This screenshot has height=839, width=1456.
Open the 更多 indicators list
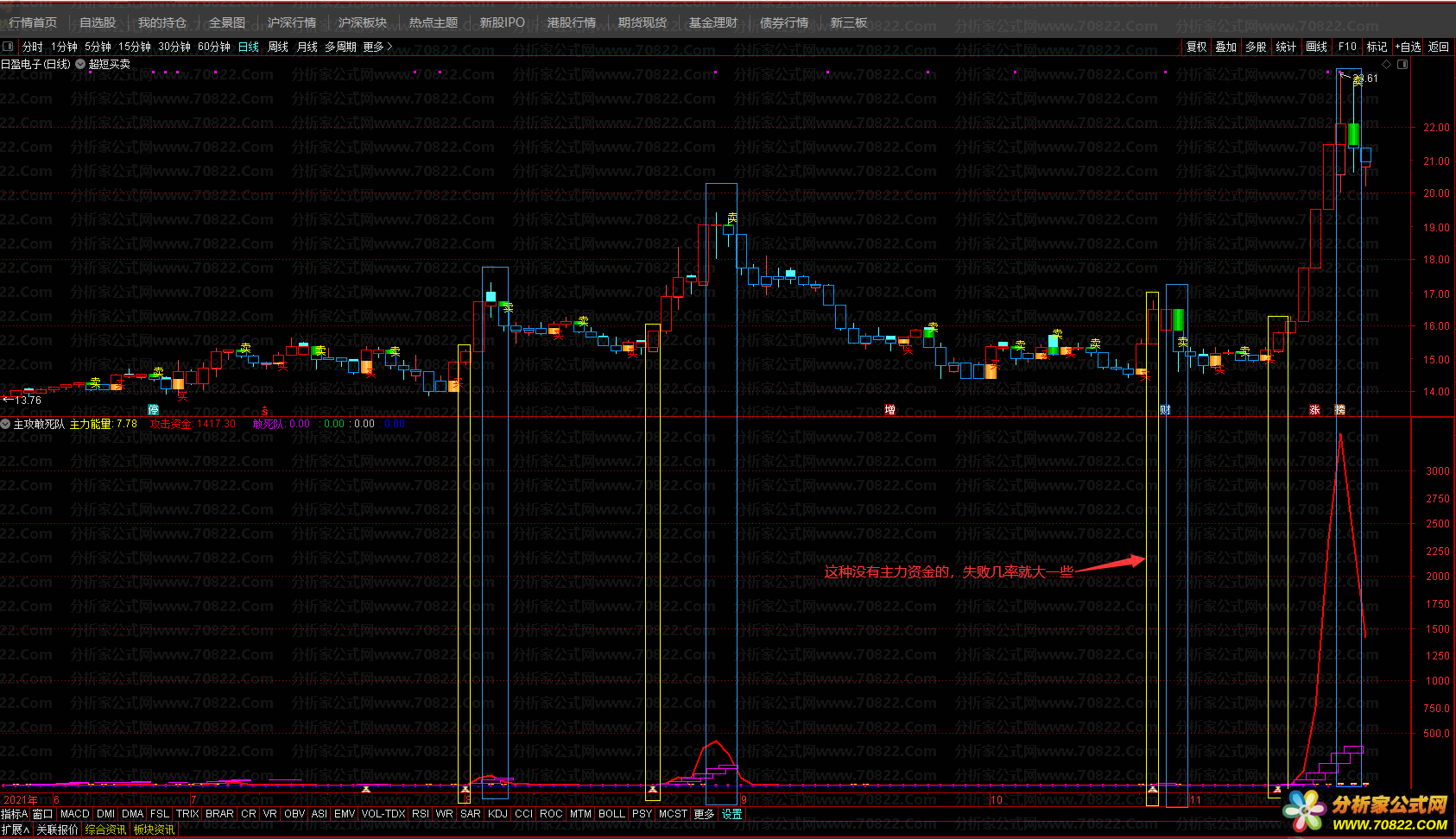tap(704, 814)
